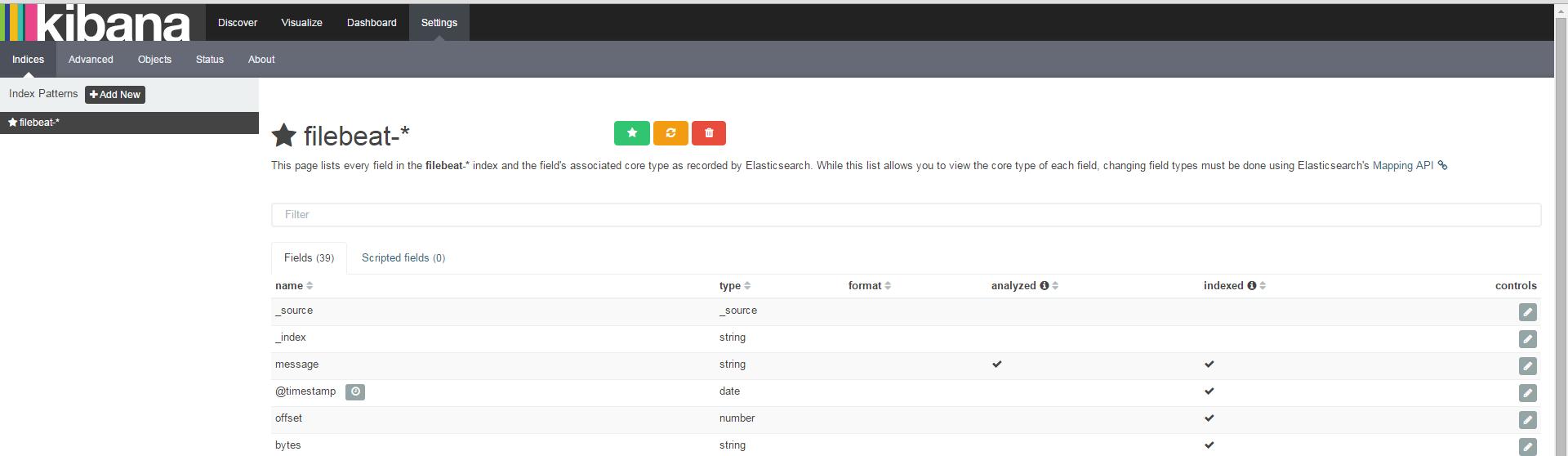Sort fields by analyzed column arrows
The image size is (1568, 456).
(1055, 286)
